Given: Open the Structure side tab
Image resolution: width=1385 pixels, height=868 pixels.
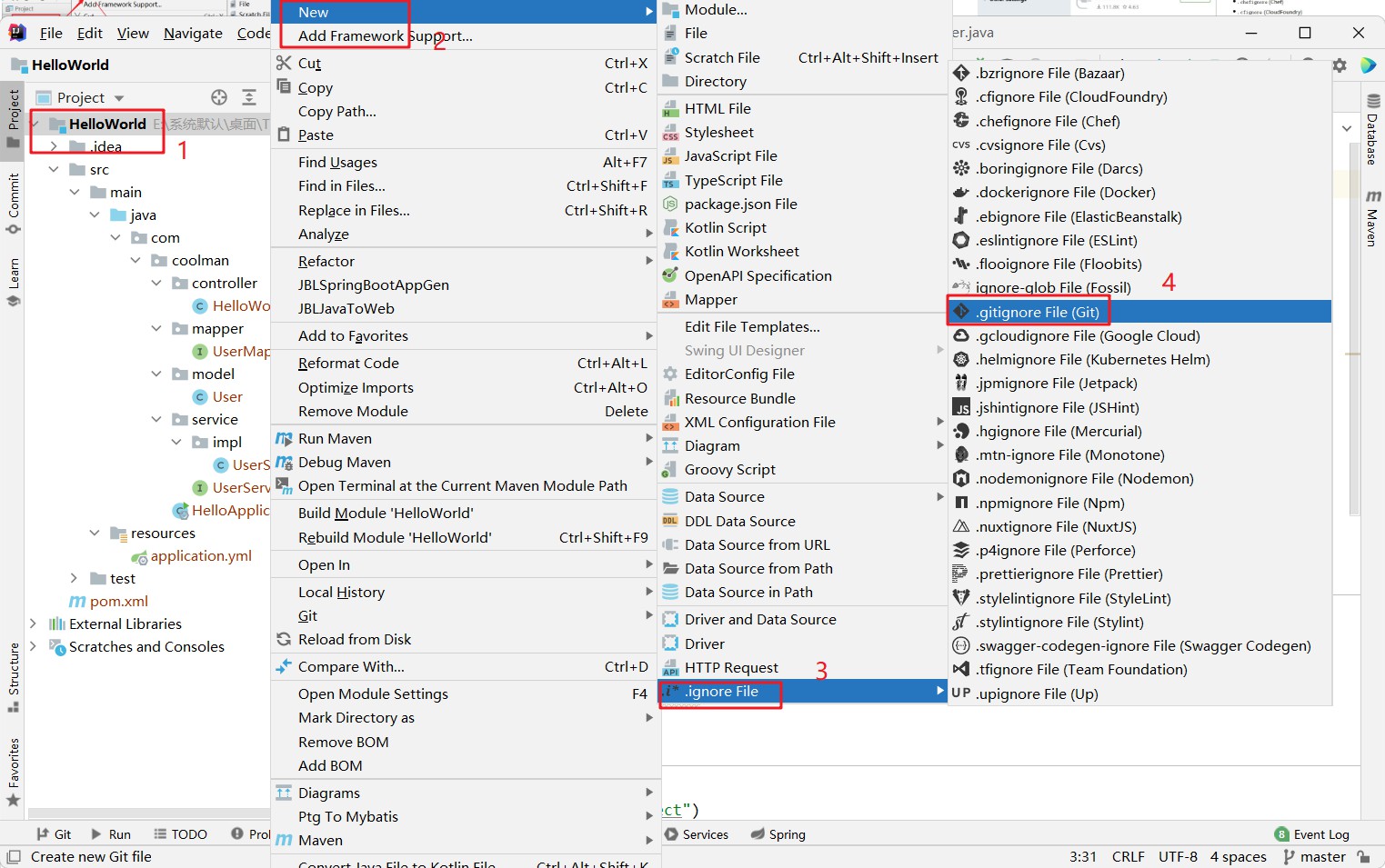Looking at the screenshot, I should (x=14, y=678).
